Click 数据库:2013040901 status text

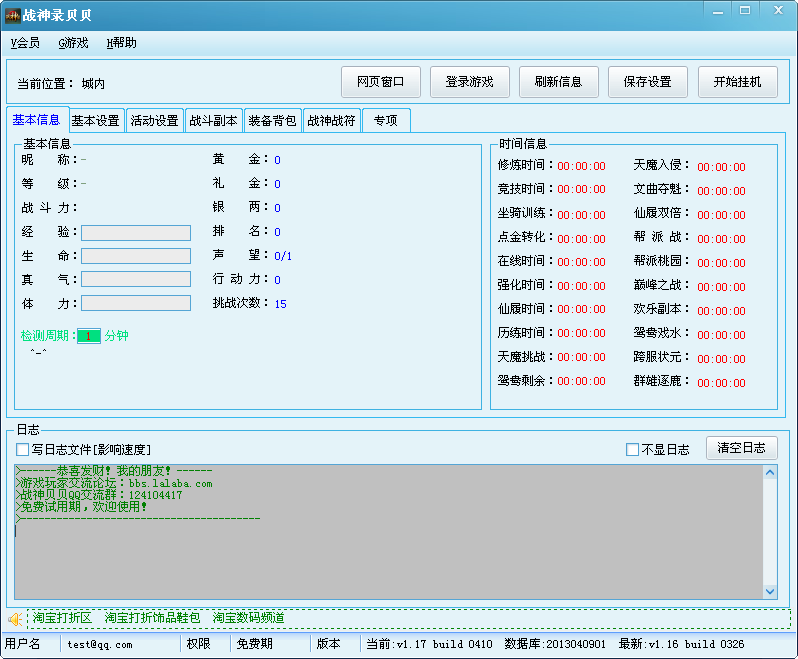point(555,644)
